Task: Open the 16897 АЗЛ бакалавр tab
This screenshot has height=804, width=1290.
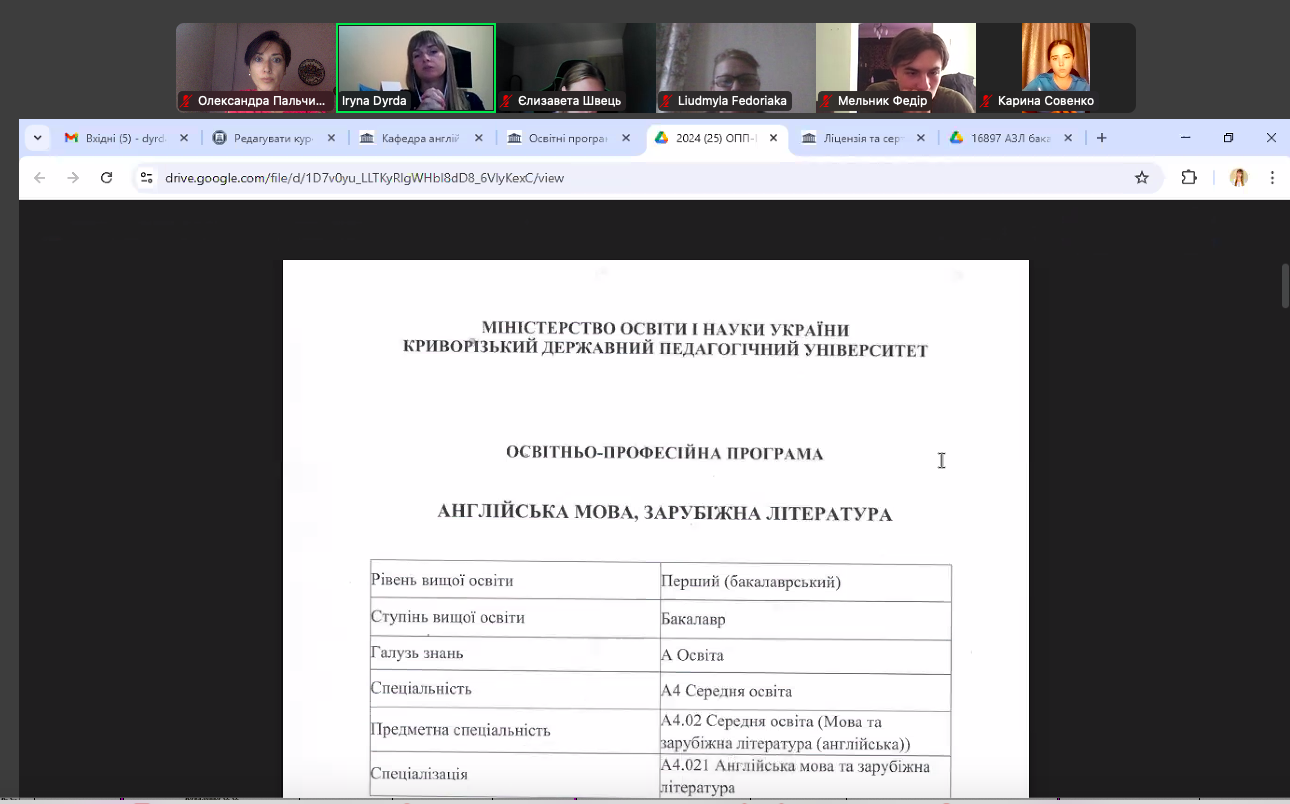Action: (x=1010, y=138)
